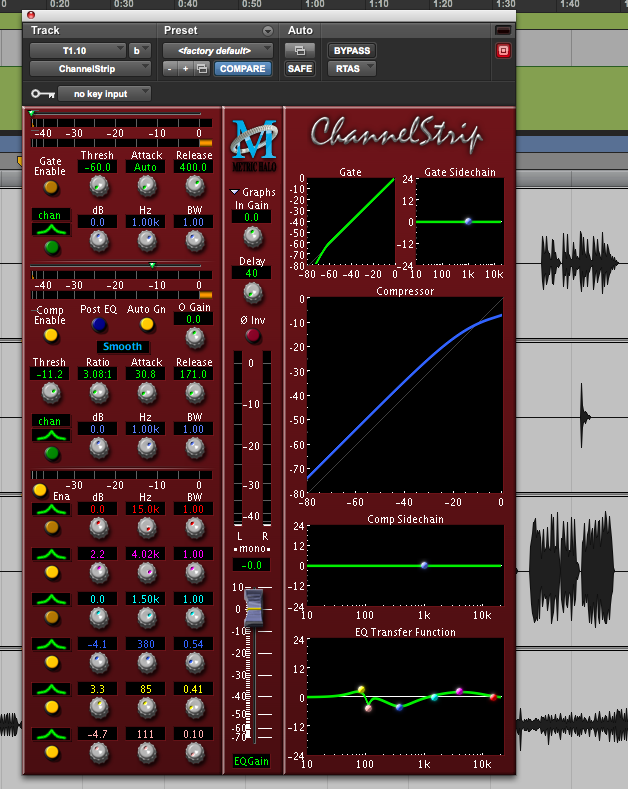Click the COMPARE button
628x789 pixels.
243,69
